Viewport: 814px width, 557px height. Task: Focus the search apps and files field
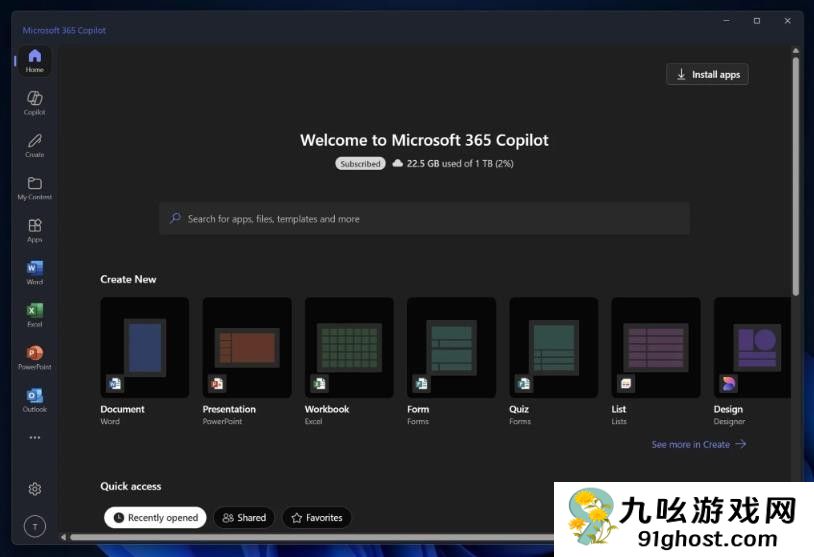[x=425, y=219]
